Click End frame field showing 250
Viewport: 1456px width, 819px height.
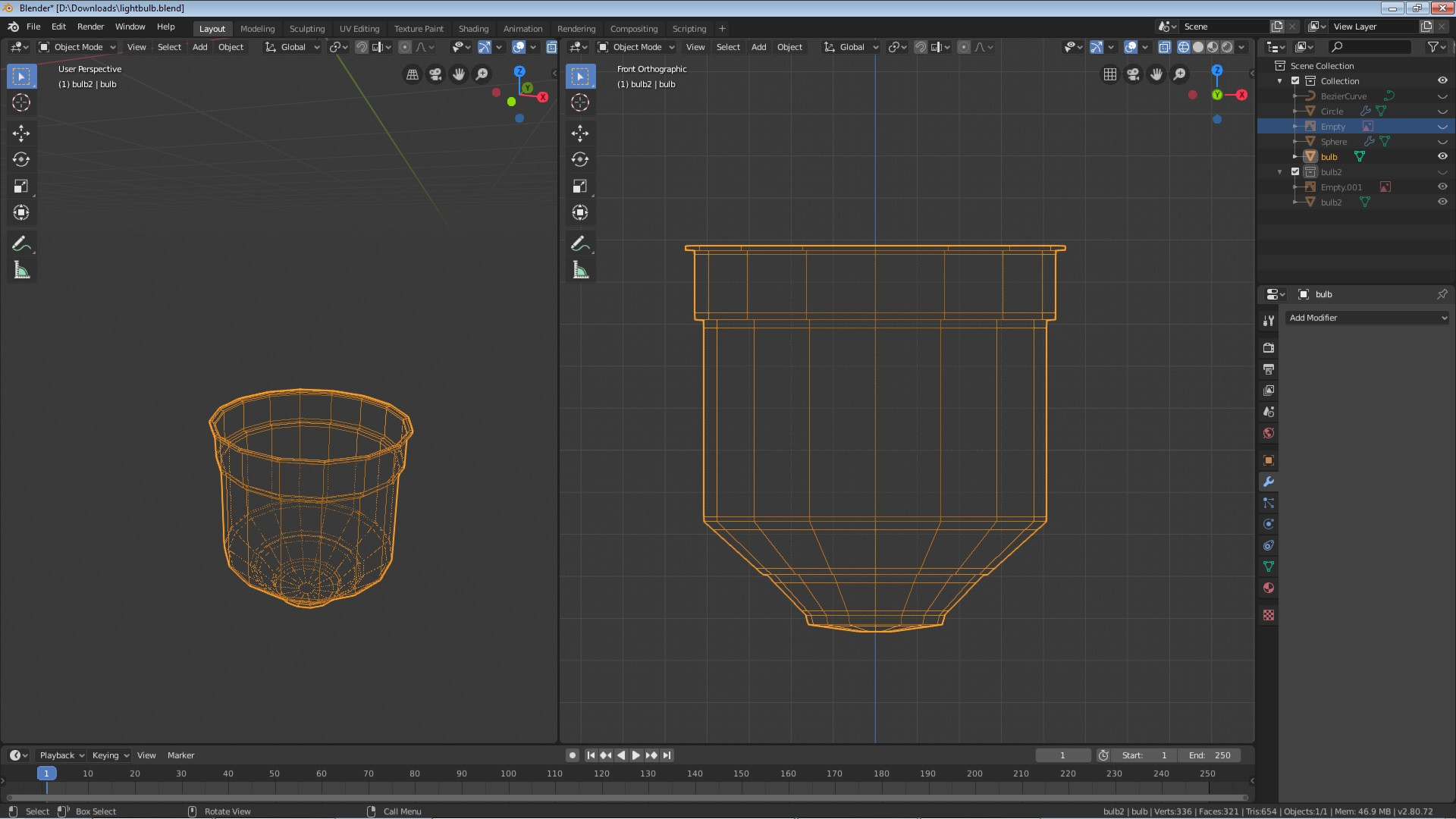[1210, 755]
